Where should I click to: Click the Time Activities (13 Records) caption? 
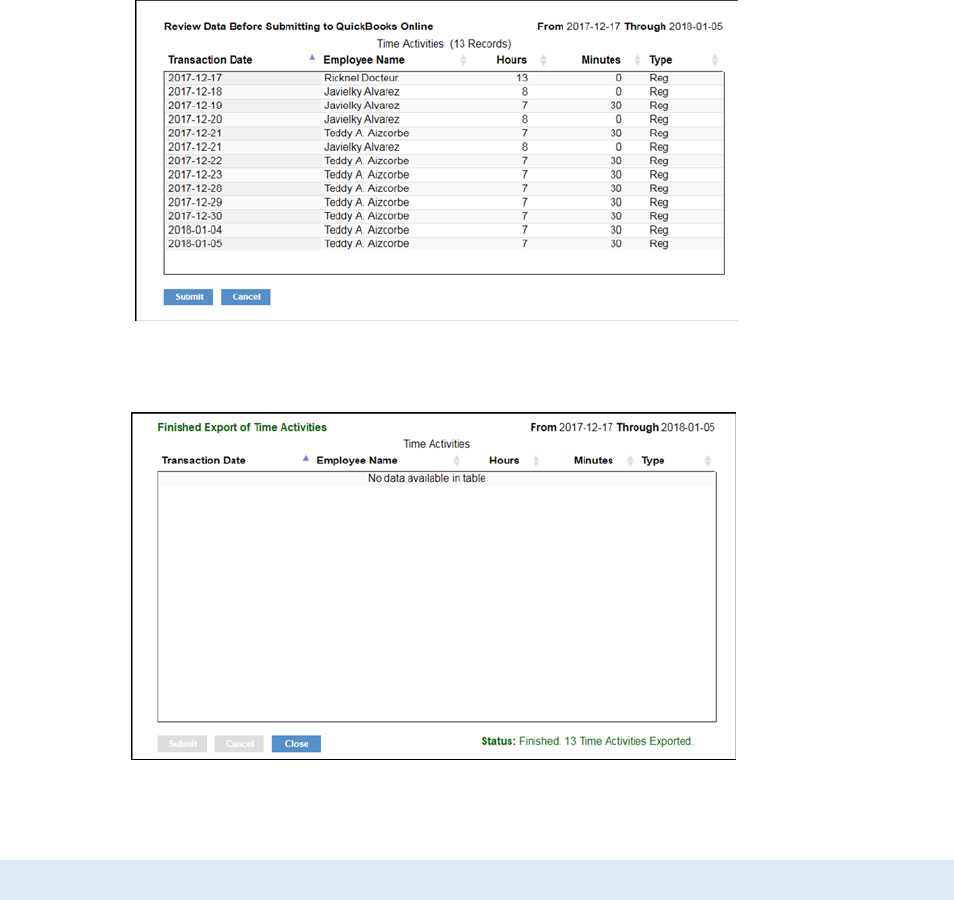click(444, 44)
